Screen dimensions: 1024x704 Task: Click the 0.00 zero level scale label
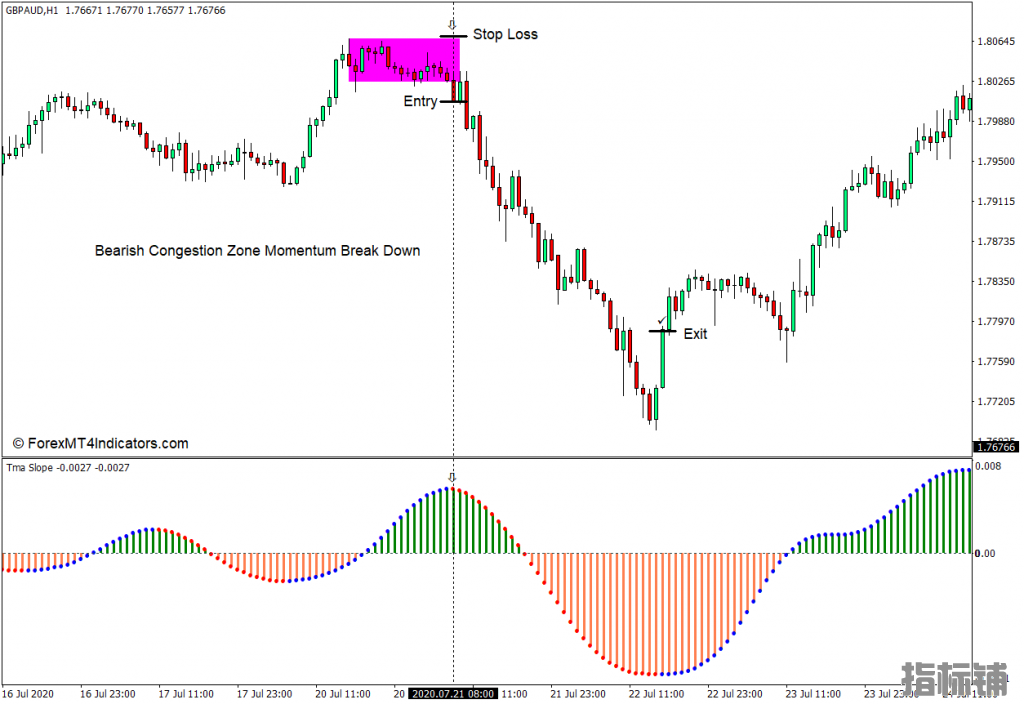[x=985, y=553]
